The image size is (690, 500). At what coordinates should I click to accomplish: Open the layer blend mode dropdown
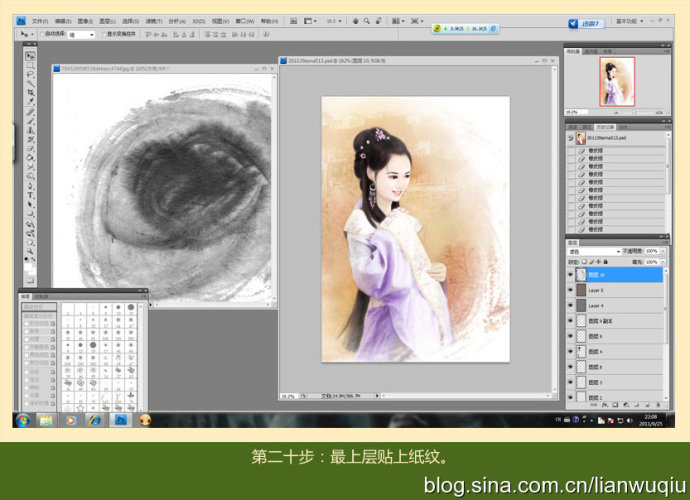[594, 251]
